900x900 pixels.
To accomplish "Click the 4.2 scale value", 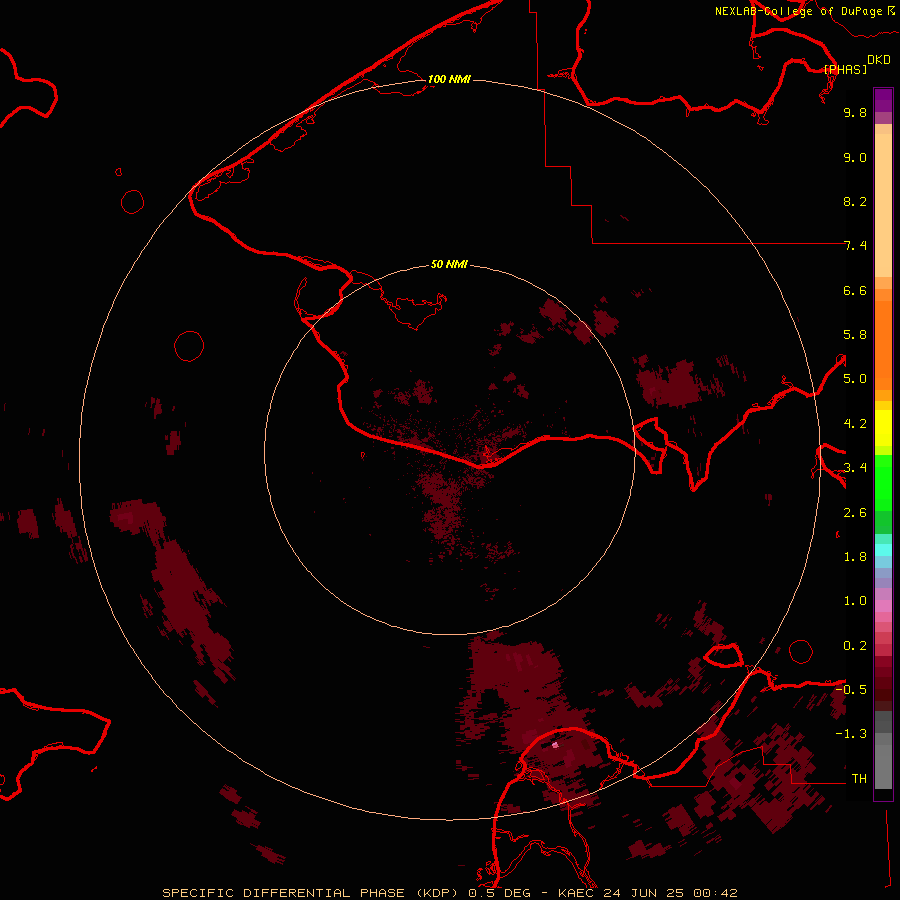I will pyautogui.click(x=855, y=424).
